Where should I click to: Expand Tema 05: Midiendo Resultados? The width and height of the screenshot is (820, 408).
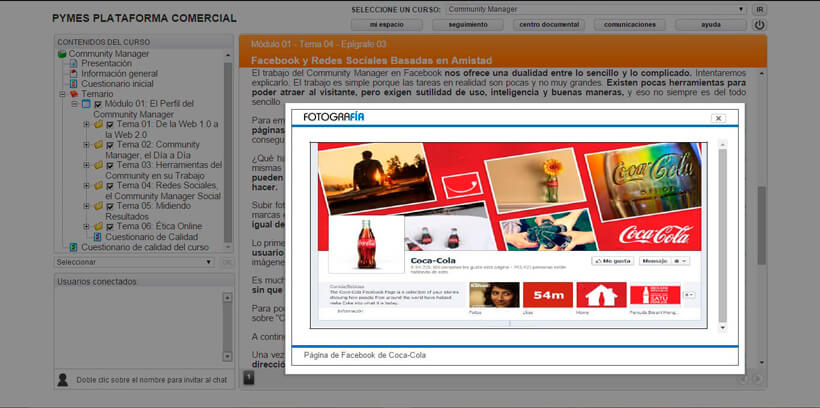coord(86,206)
